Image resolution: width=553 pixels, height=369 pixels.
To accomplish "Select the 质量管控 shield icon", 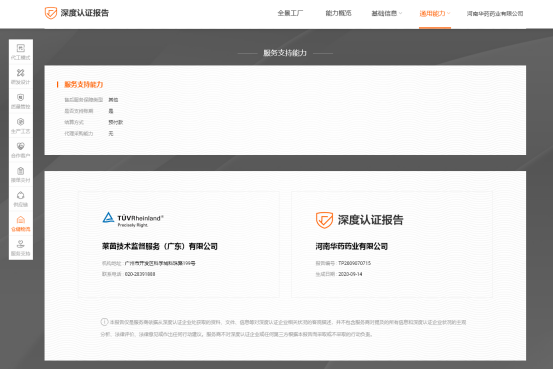I will [x=20, y=97].
